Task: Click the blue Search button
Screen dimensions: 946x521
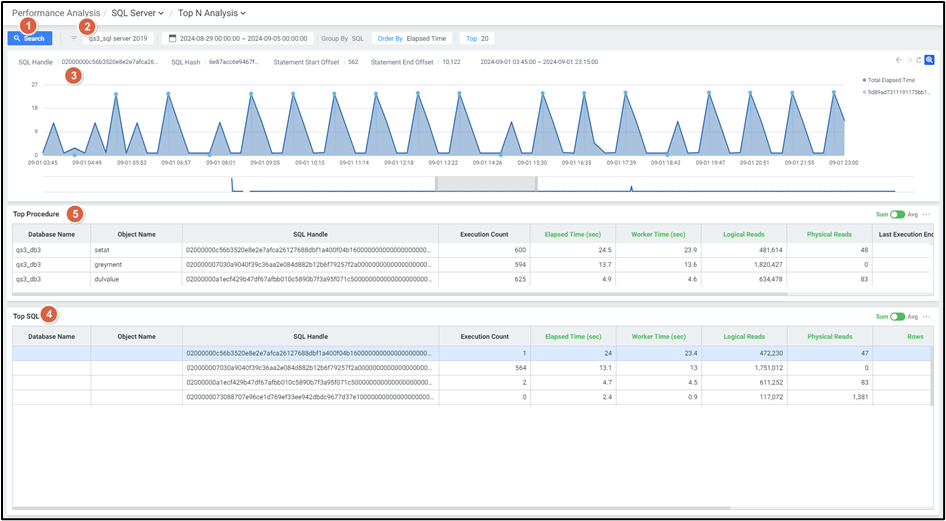Action: pyautogui.click(x=30, y=39)
